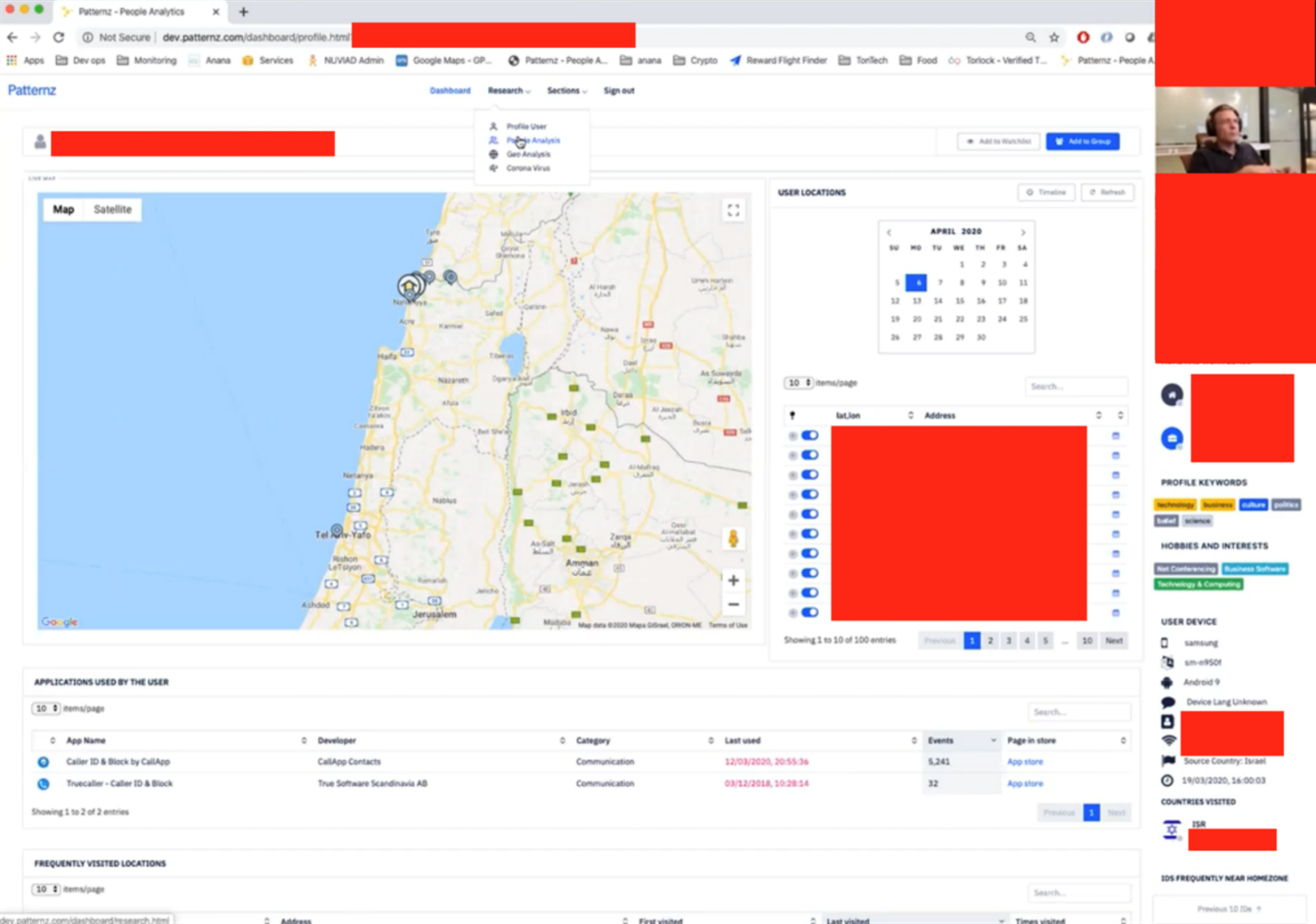
Task: Go to page 2 of user locations
Action: [990, 641]
